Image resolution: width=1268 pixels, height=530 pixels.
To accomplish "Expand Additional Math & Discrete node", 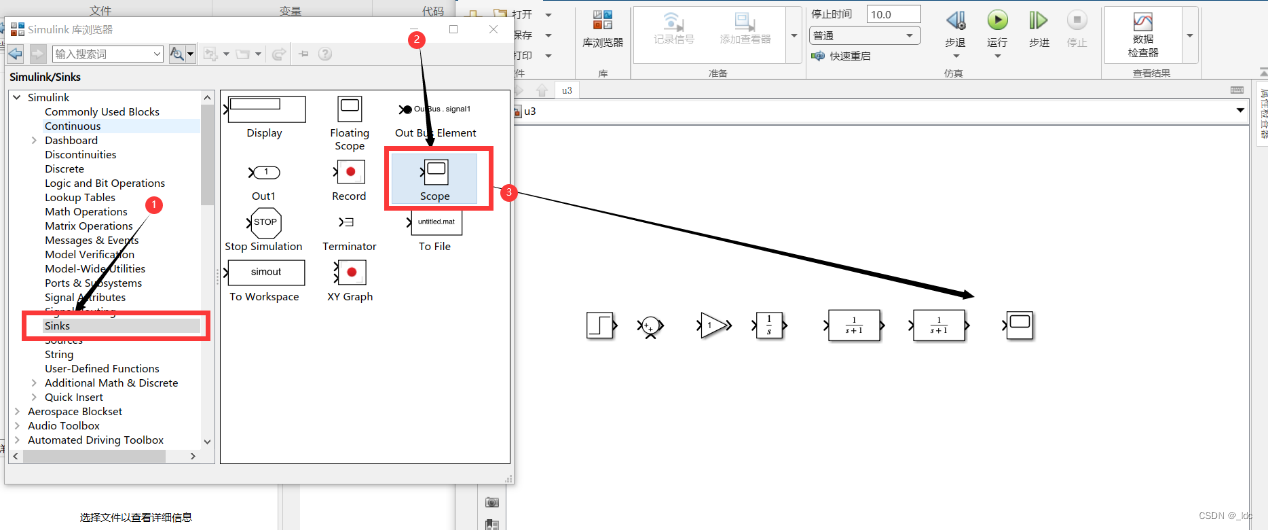I will (x=34, y=383).
